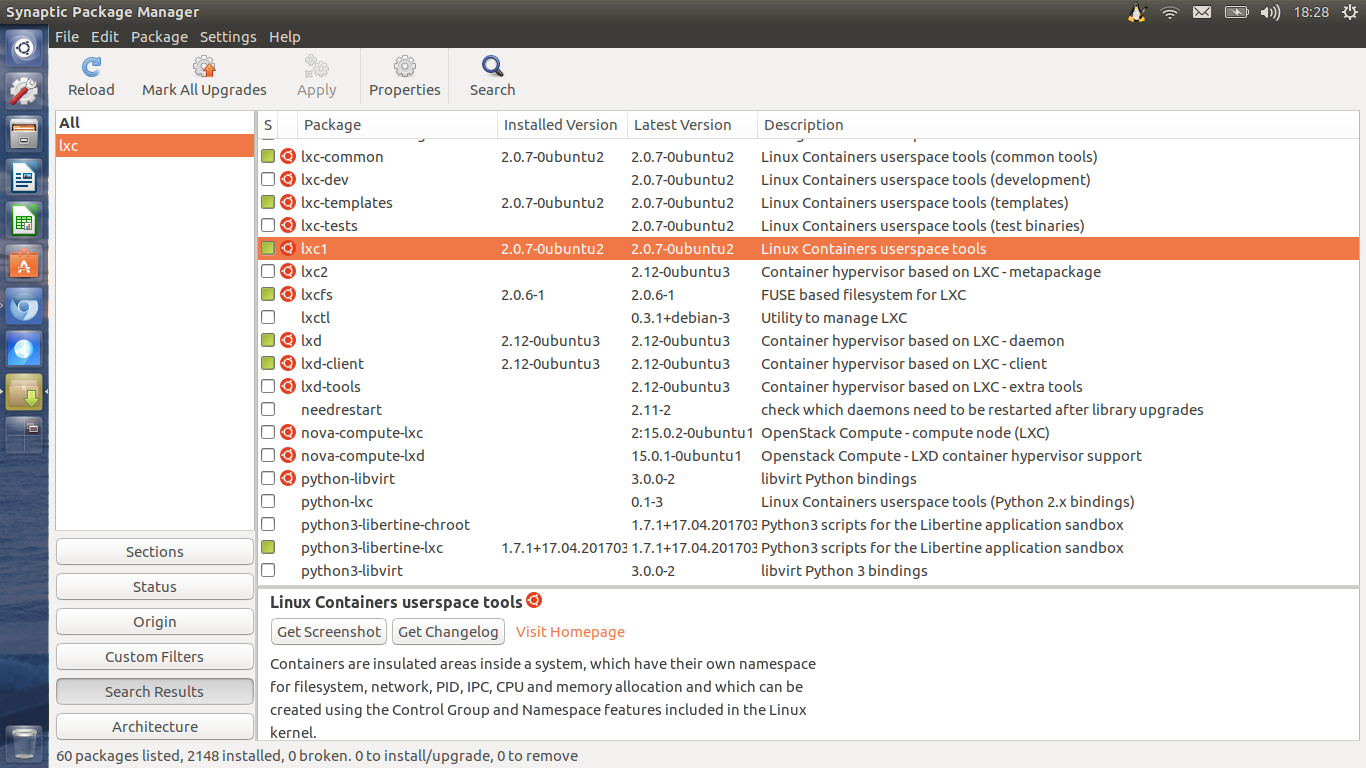Viewport: 1366px width, 768px height.
Task: Click the Ubuntu logo beside lxc-tests
Action: (x=288, y=225)
